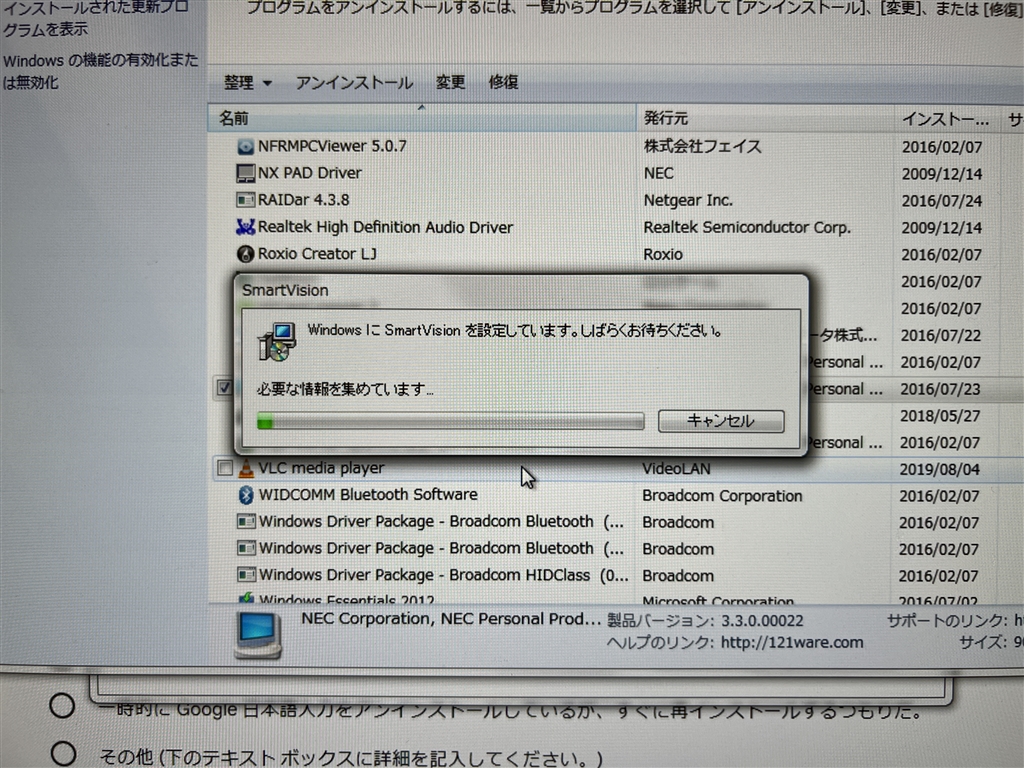Click the Realtek Semiconductor Corp. publisher cell

746,227
